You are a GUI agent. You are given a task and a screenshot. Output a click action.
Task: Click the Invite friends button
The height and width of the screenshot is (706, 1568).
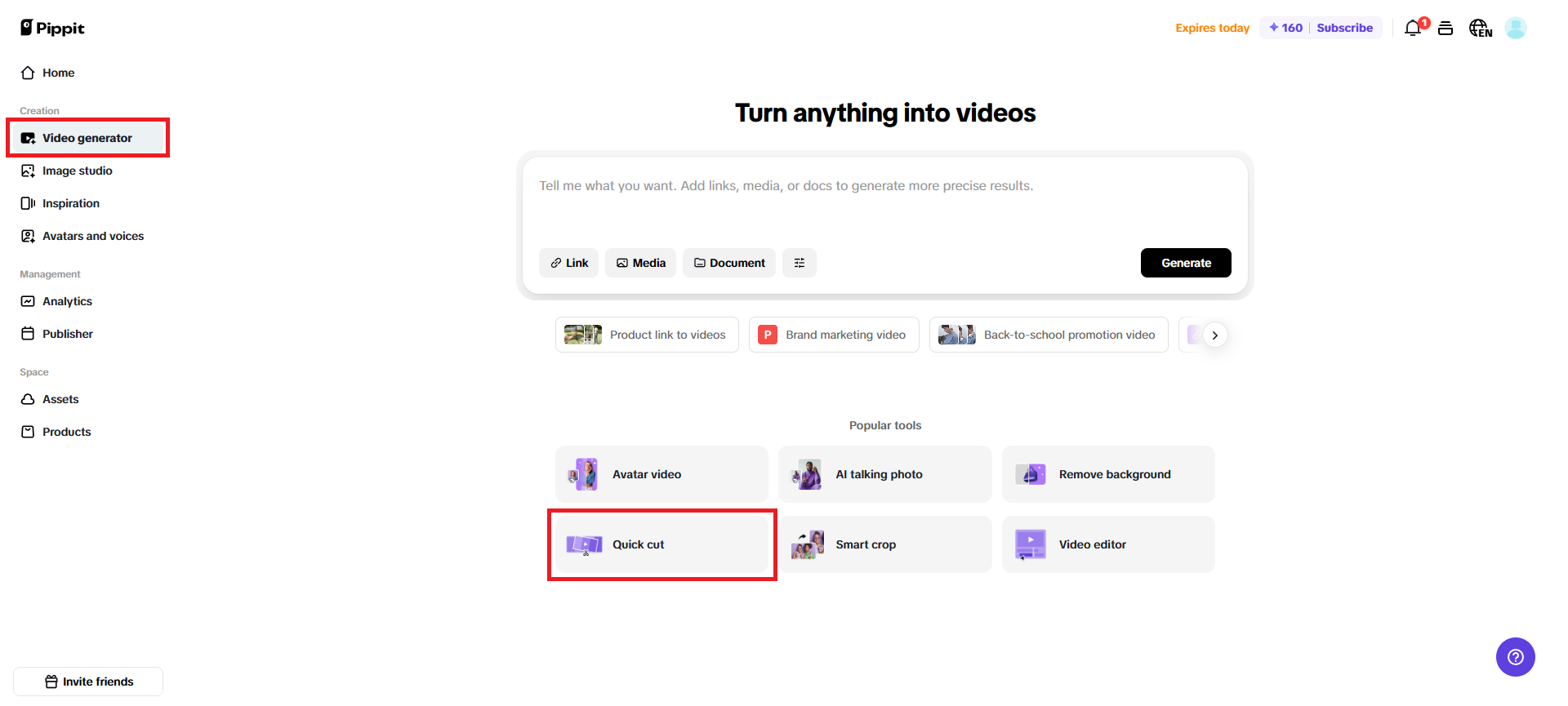pyautogui.click(x=88, y=682)
